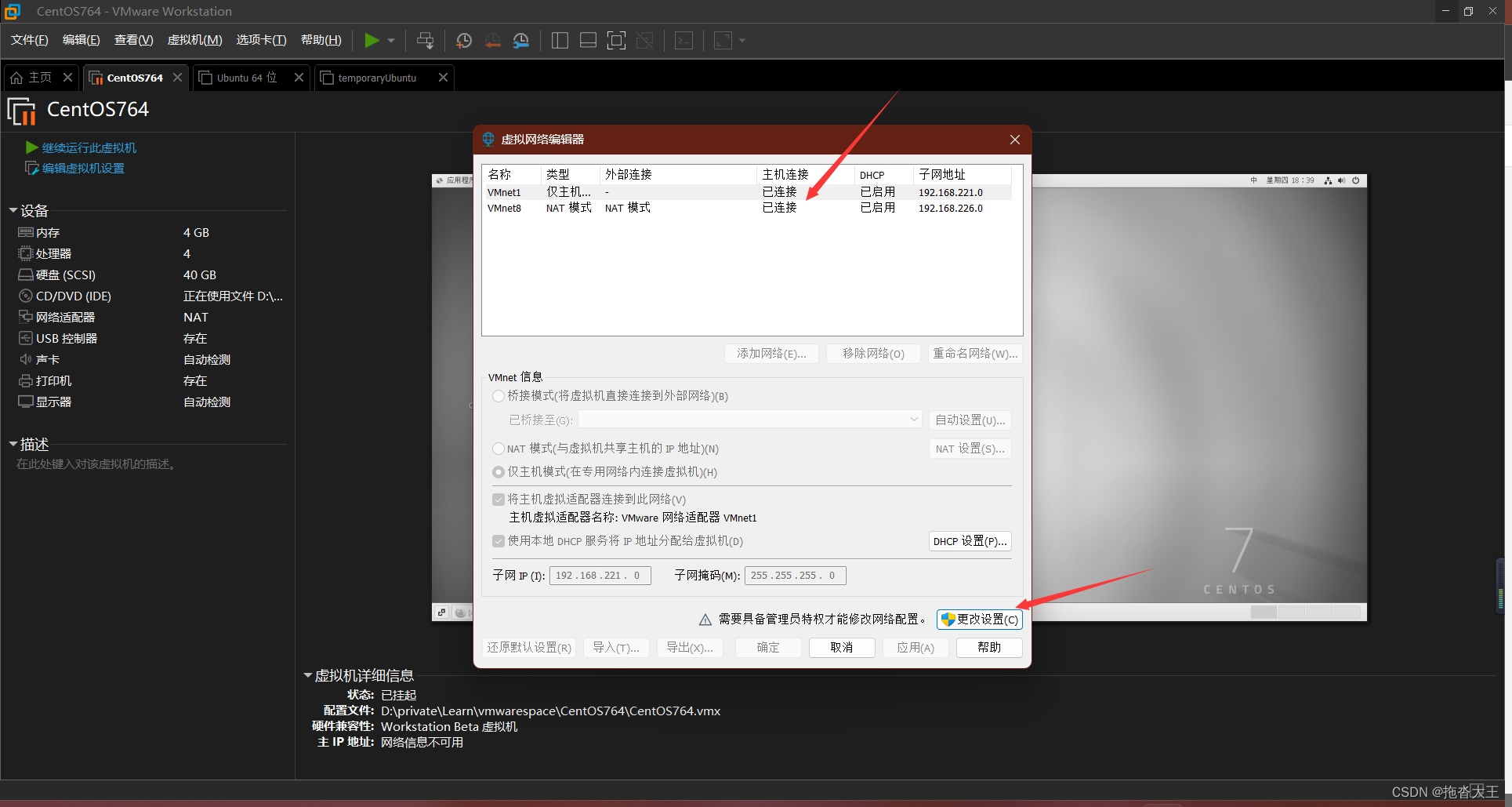
Task: Open the 虚拟机(M) menu
Action: click(x=194, y=40)
